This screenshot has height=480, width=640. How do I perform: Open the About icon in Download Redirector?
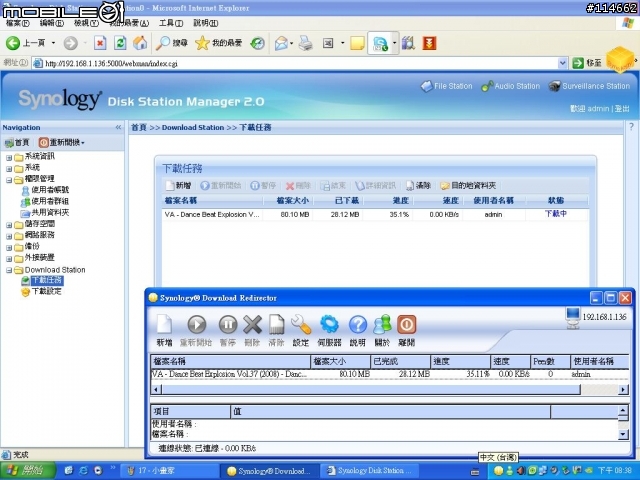click(382, 325)
